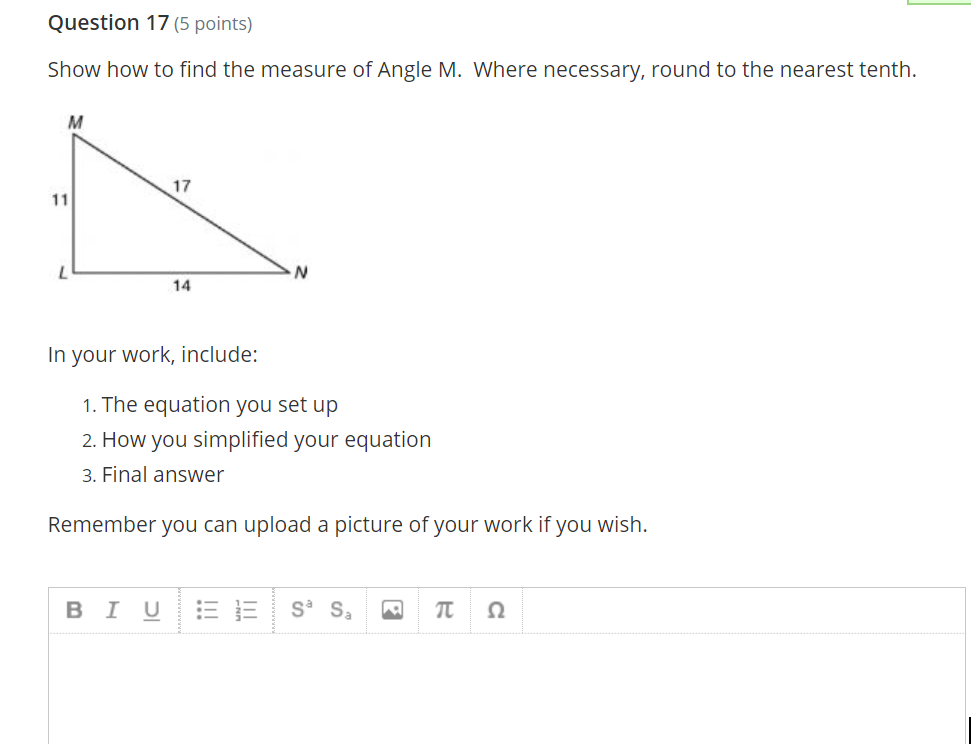Insert a bulleted list
The width and height of the screenshot is (971, 744).
(x=207, y=610)
